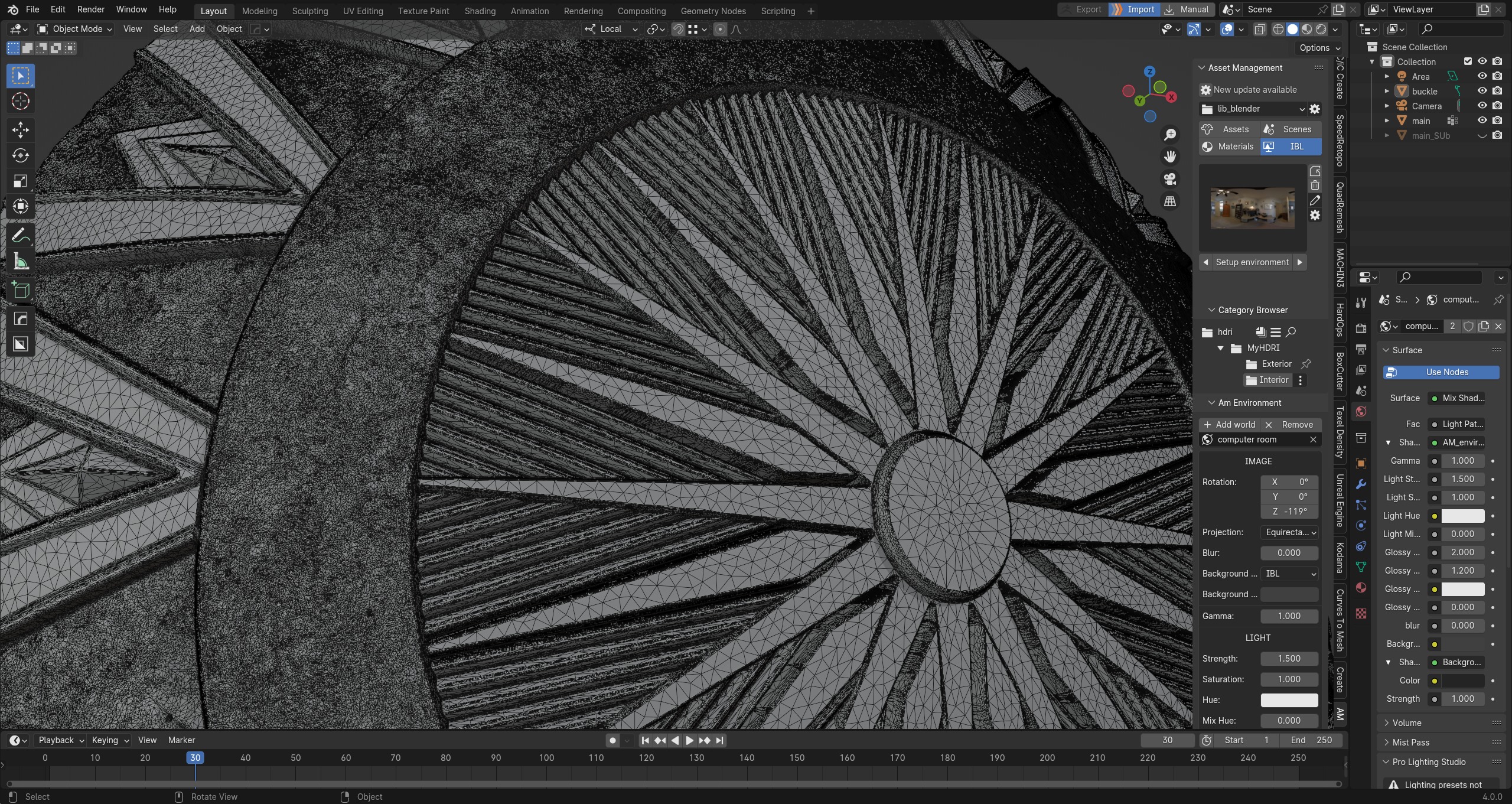Open World properties tab icon
Viewport: 1512px width, 804px height.
click(x=1361, y=412)
